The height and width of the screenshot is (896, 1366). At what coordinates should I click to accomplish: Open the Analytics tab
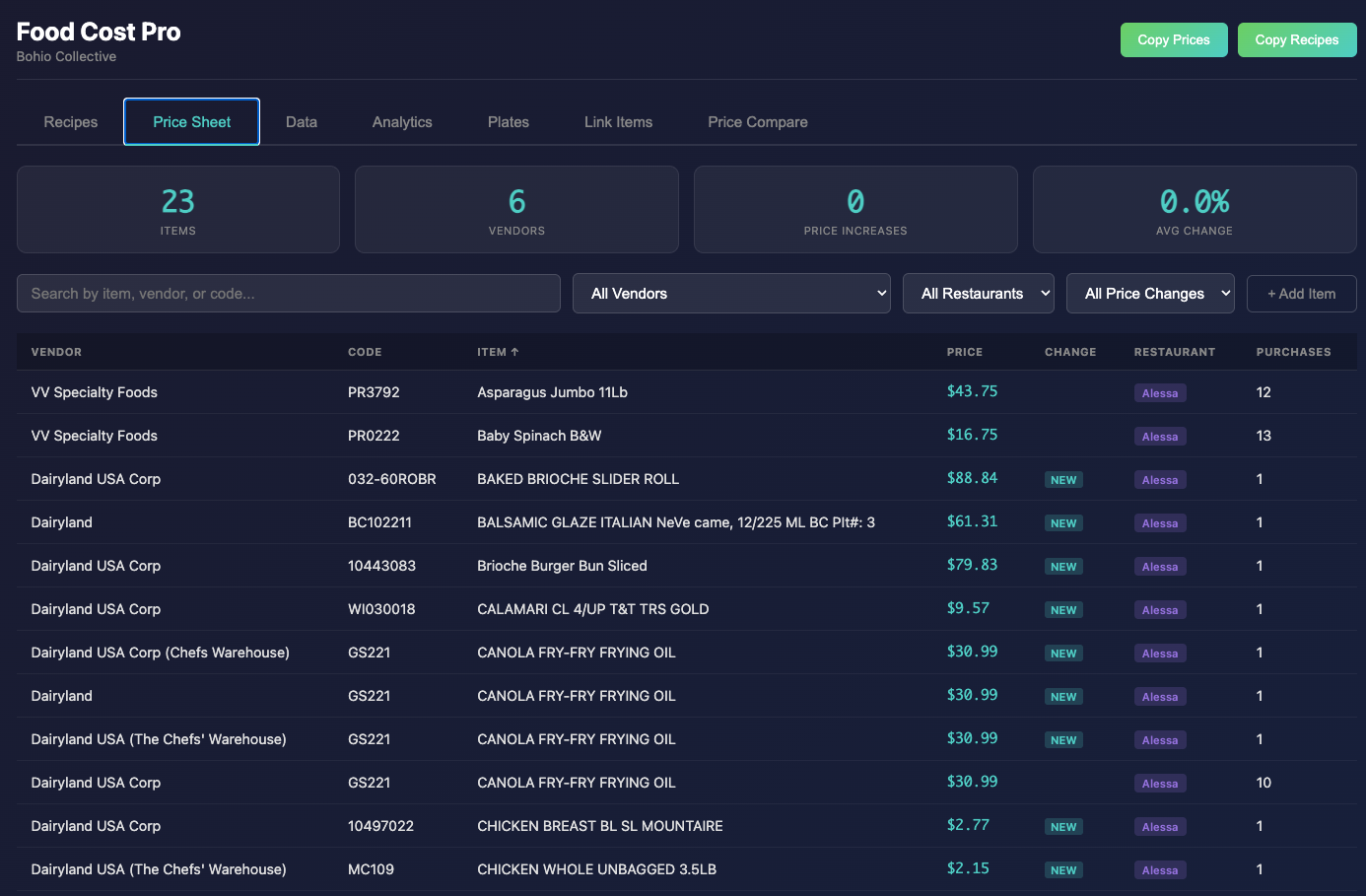coord(402,122)
